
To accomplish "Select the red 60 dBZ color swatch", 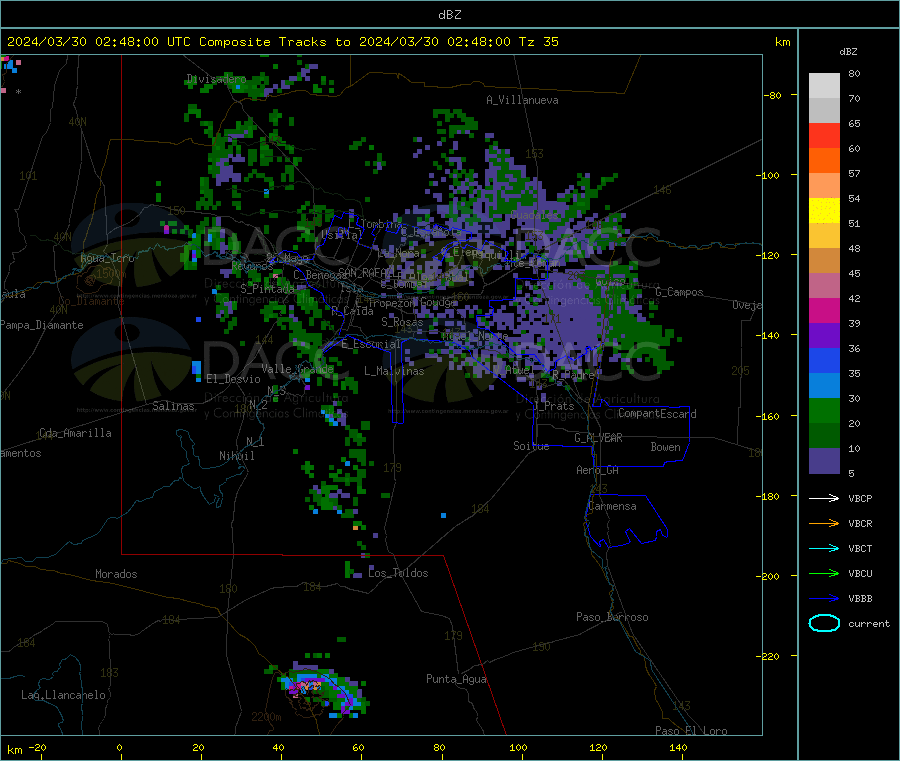I will (x=824, y=135).
